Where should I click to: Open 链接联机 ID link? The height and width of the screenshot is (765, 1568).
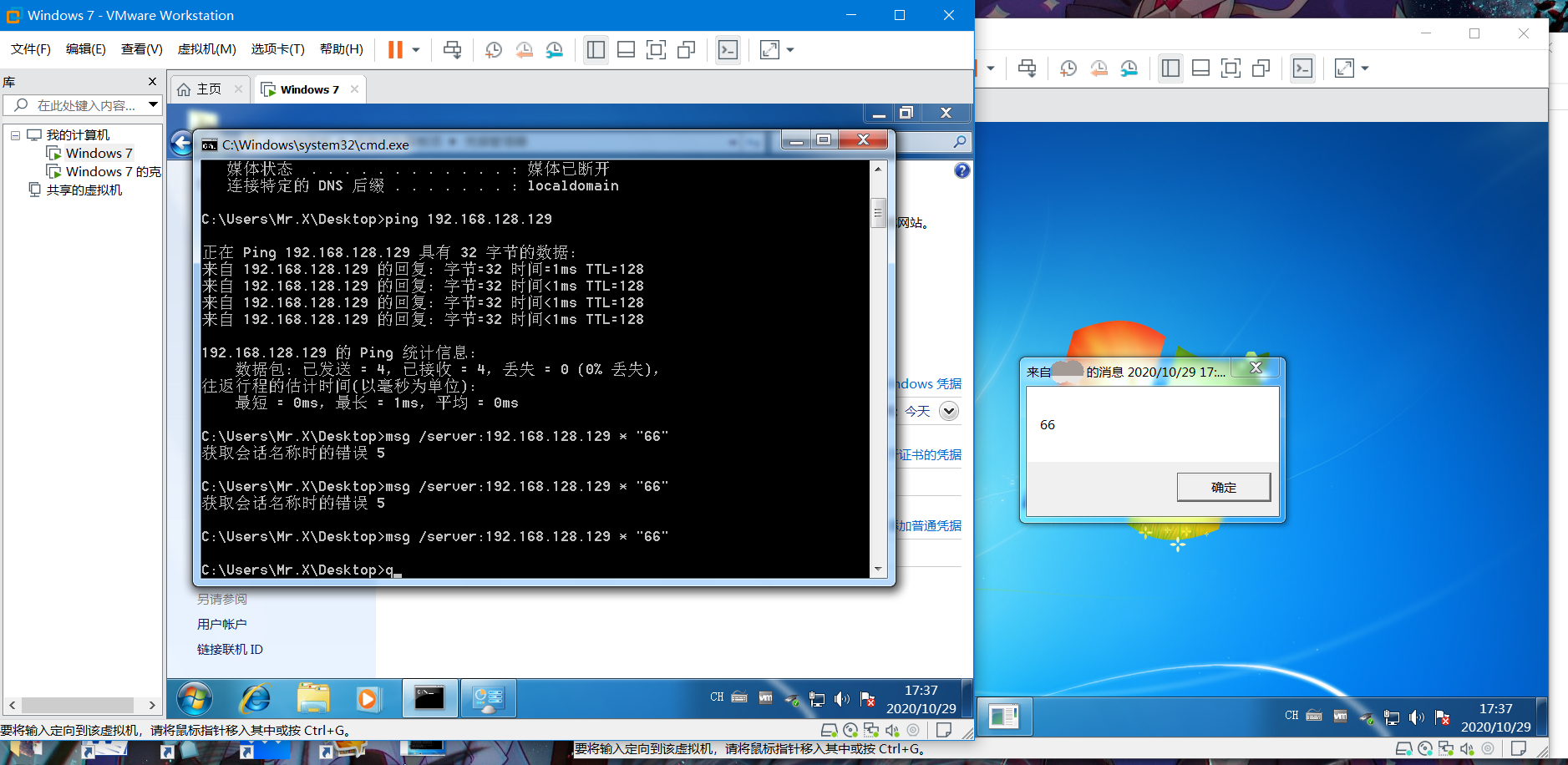tap(230, 649)
